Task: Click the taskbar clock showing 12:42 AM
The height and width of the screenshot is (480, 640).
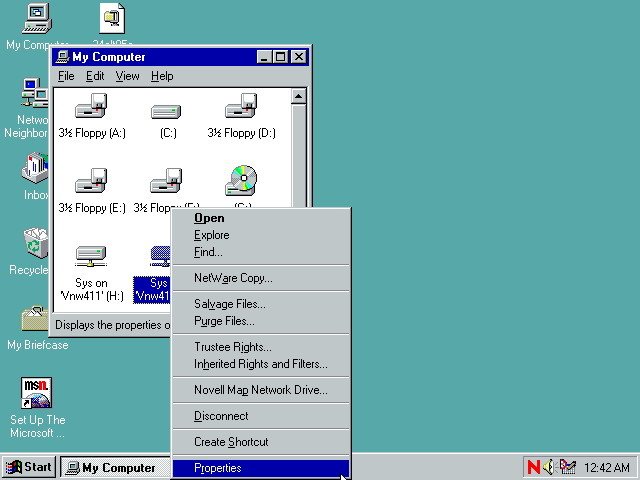Action: click(x=607, y=467)
